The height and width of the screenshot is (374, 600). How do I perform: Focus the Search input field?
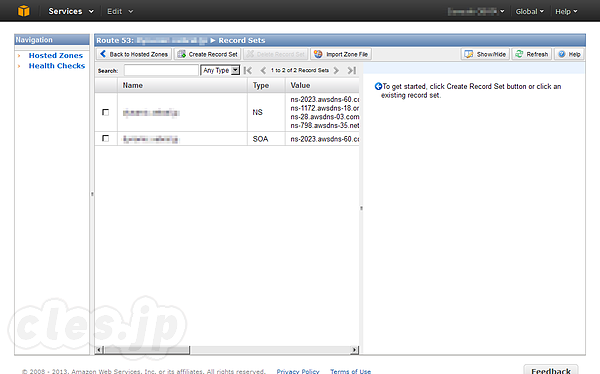pyautogui.click(x=161, y=70)
